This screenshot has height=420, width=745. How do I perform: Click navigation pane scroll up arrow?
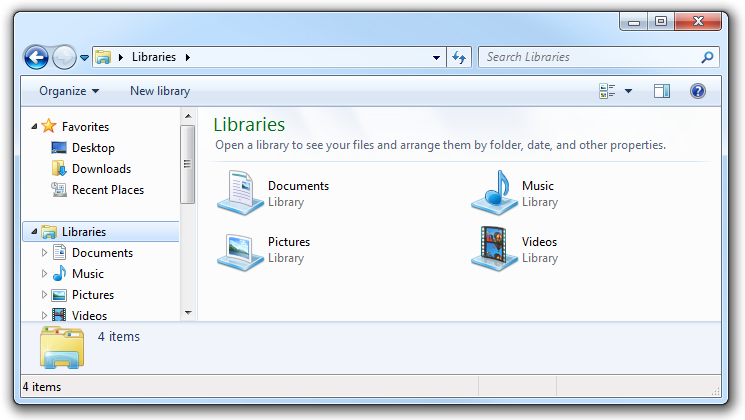[x=188, y=116]
